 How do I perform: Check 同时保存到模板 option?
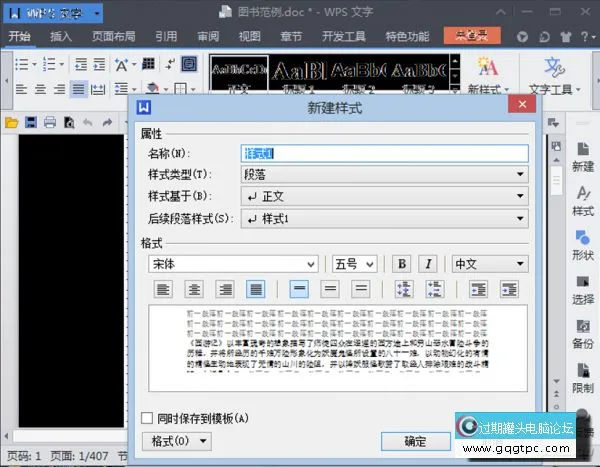coord(147,418)
